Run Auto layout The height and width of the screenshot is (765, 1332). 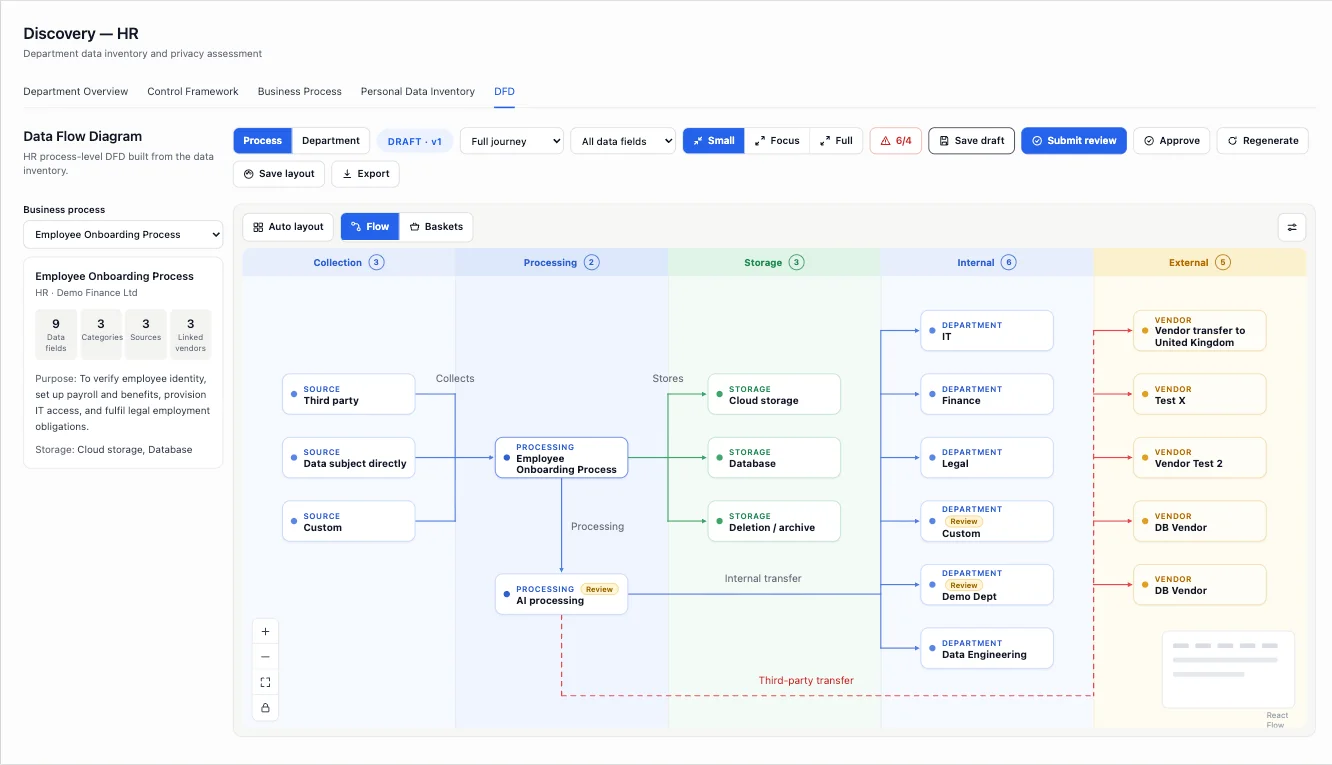(288, 227)
